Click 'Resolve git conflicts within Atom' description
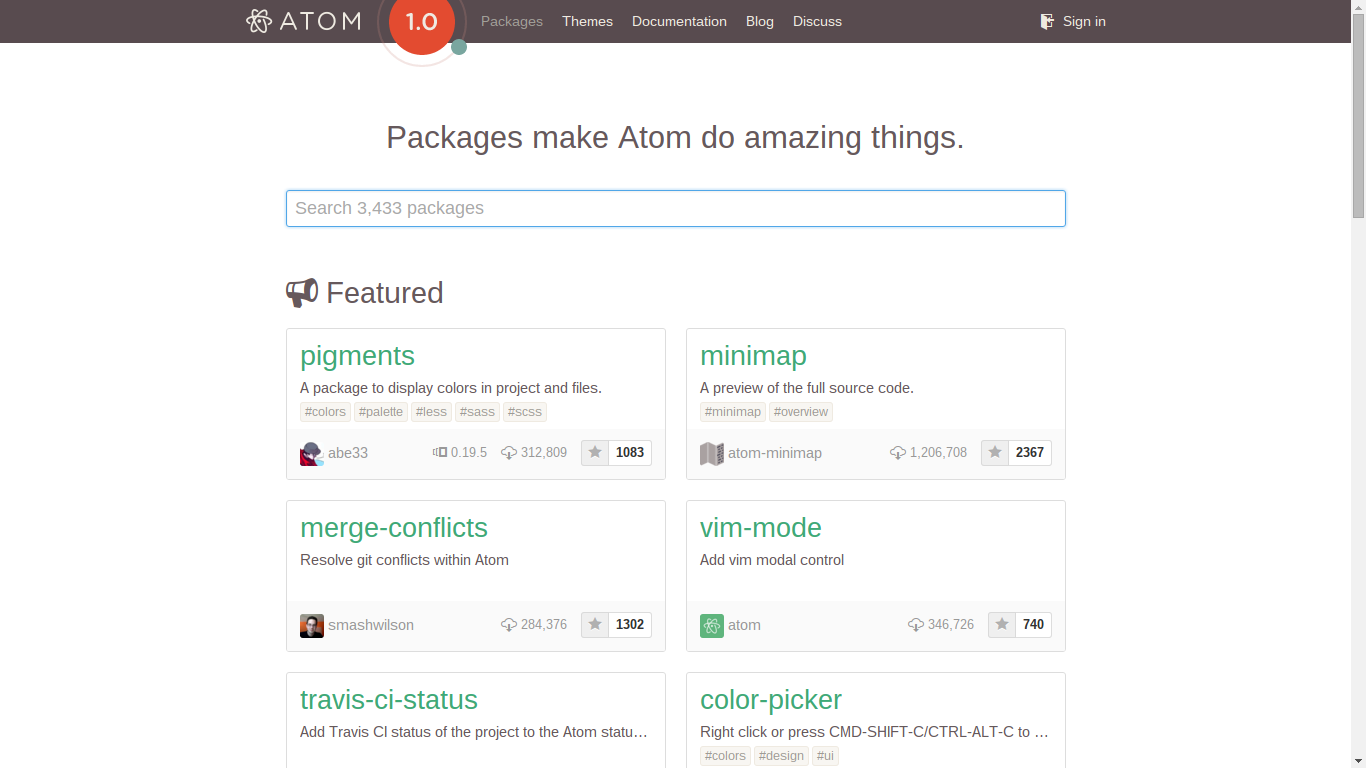Image resolution: width=1366 pixels, height=768 pixels. pyautogui.click(x=404, y=560)
